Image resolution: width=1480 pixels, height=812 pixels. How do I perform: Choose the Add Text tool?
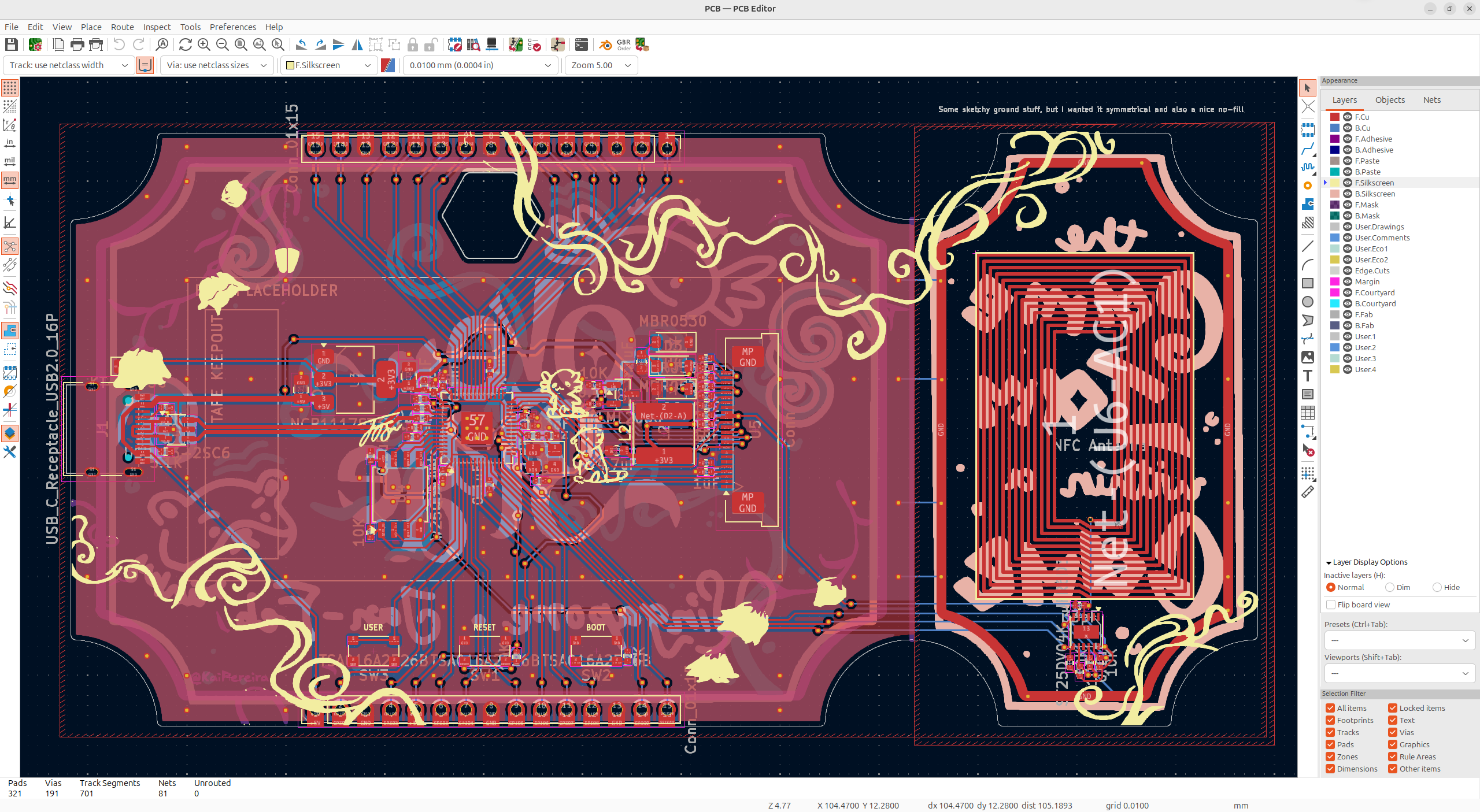(x=1308, y=376)
